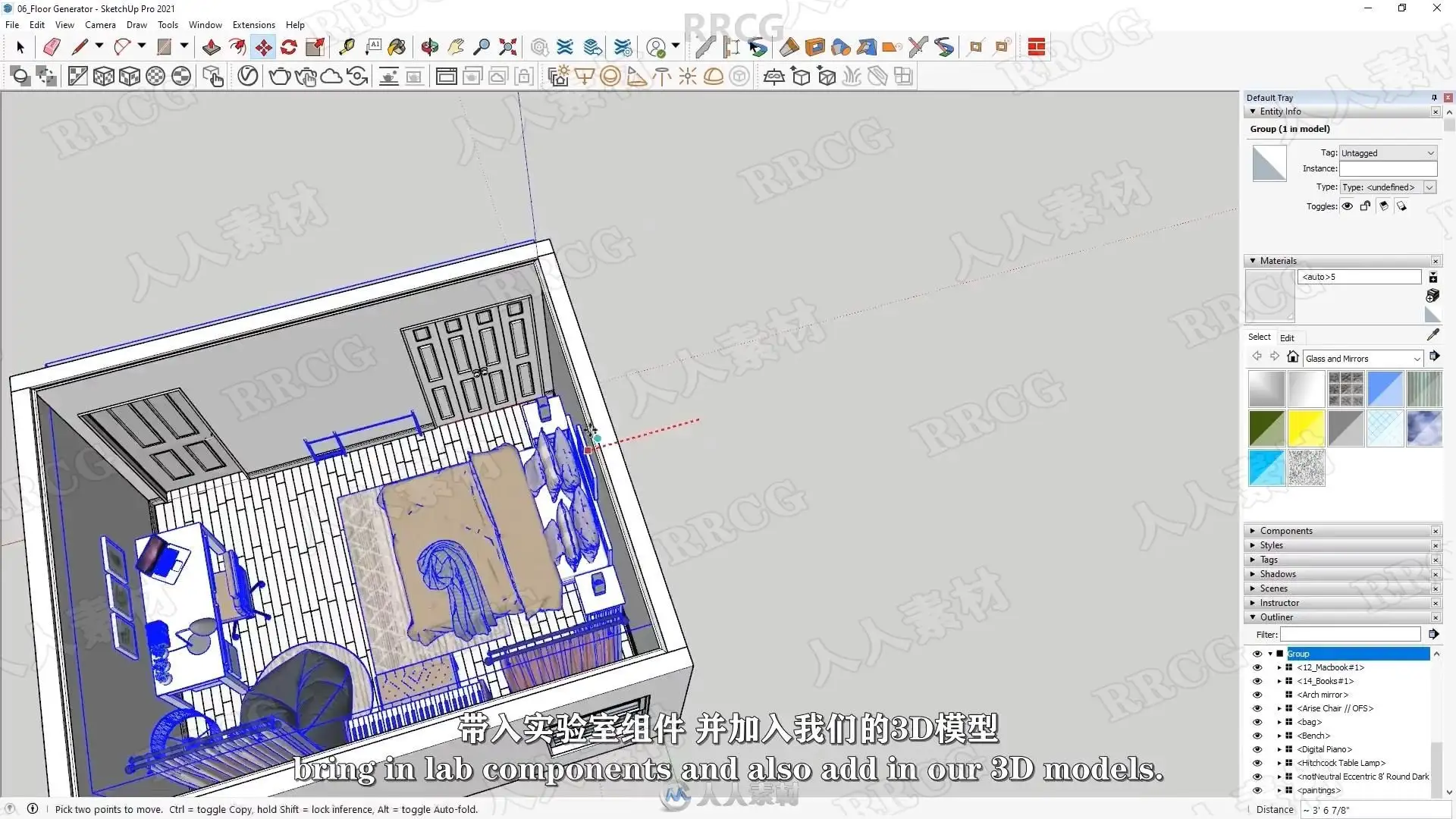
Task: Hide Digital Piano in Outliner
Action: [1257, 749]
